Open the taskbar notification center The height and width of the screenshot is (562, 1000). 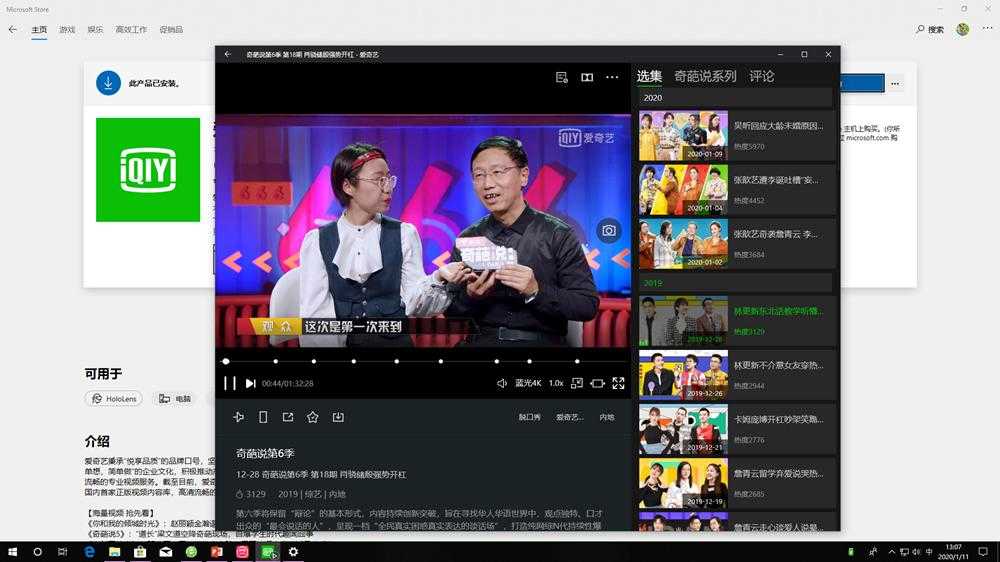(x=983, y=552)
